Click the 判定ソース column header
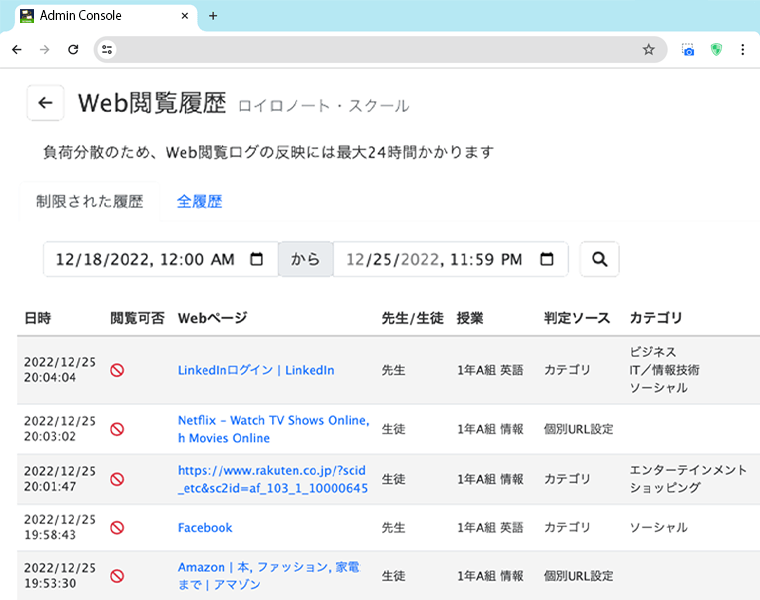The width and height of the screenshot is (760, 600). pyautogui.click(x=577, y=318)
